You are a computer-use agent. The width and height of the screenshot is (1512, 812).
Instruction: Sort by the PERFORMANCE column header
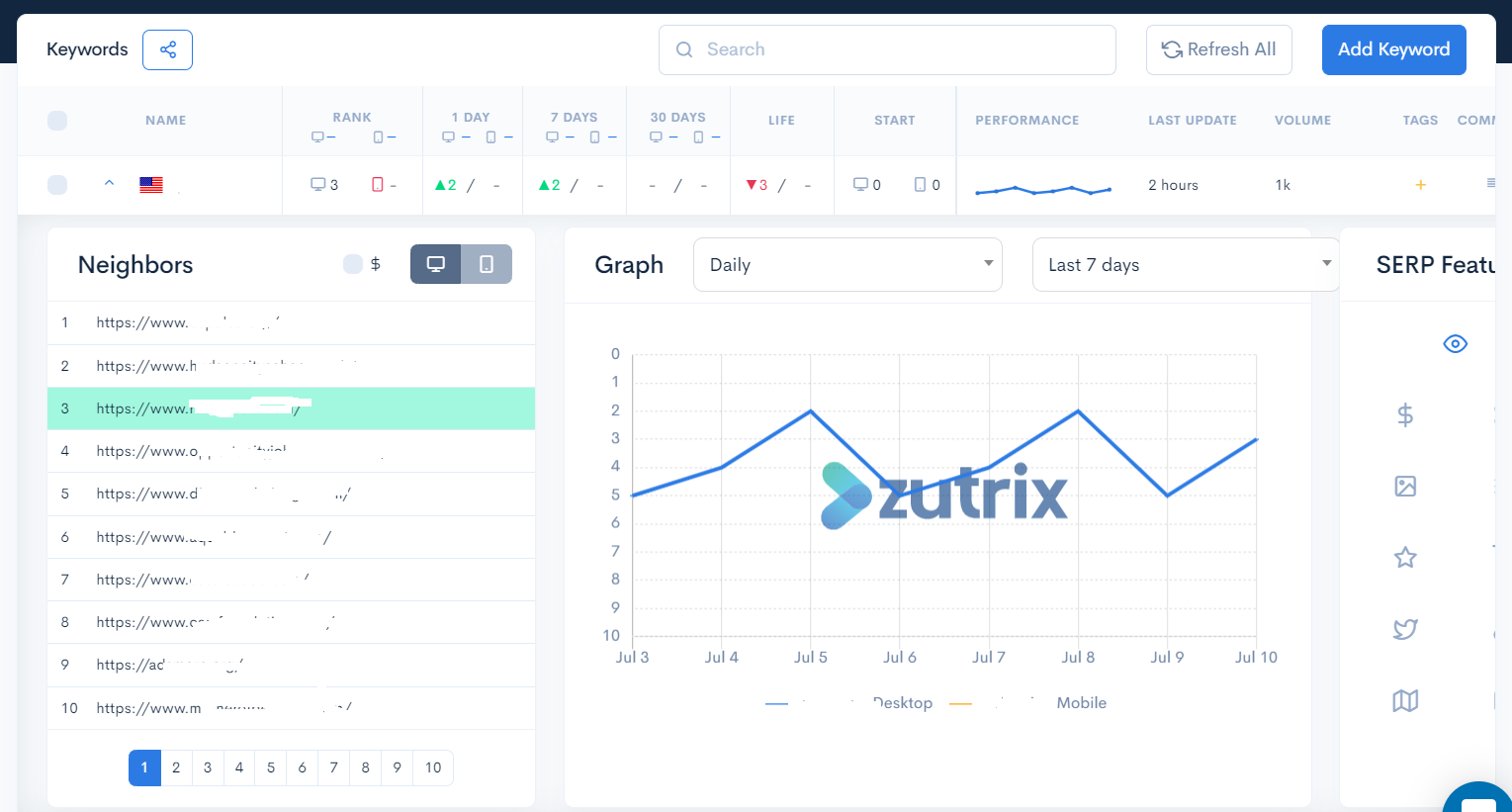click(x=1027, y=121)
